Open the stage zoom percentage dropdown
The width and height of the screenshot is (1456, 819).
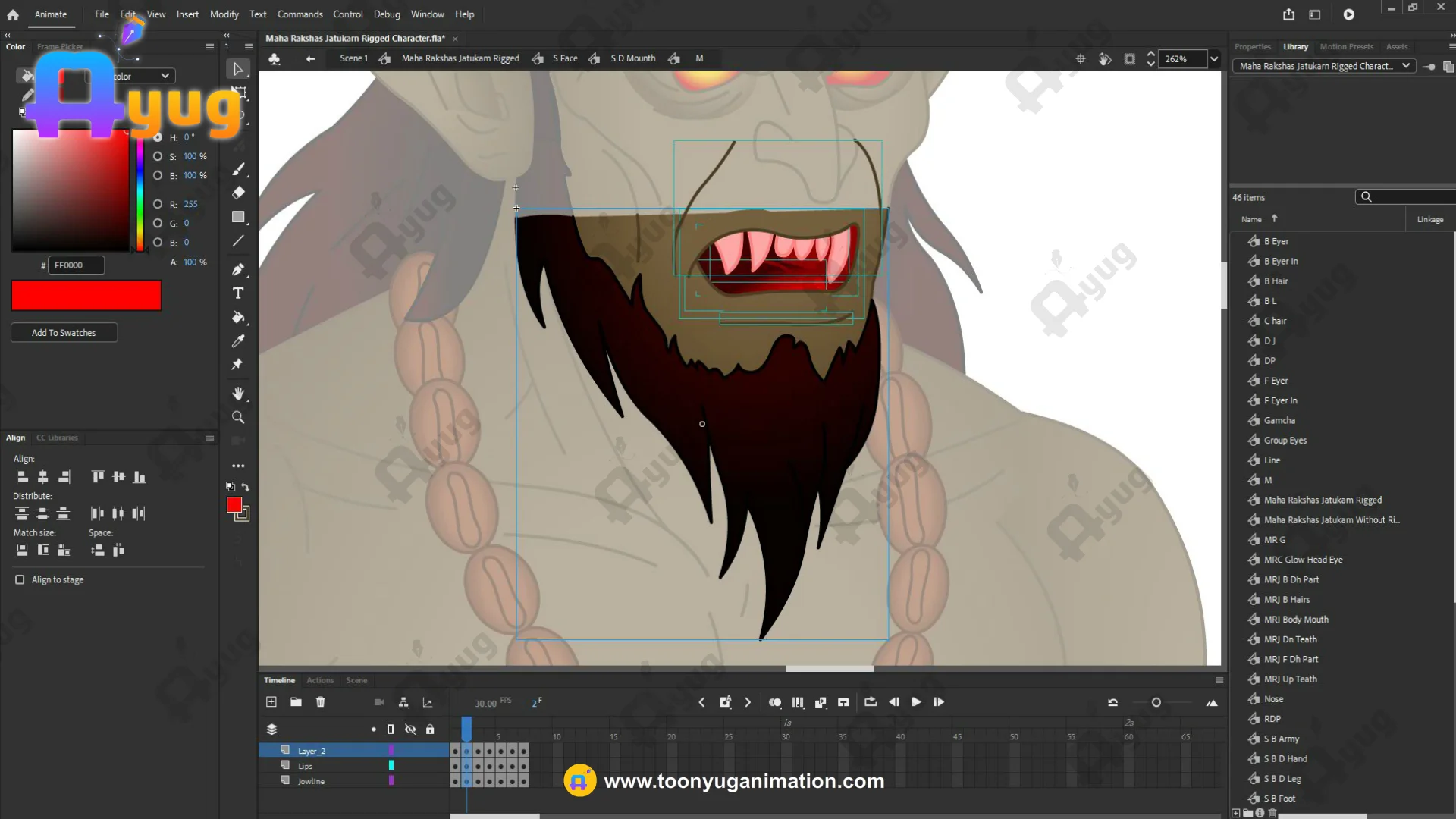[x=1214, y=59]
